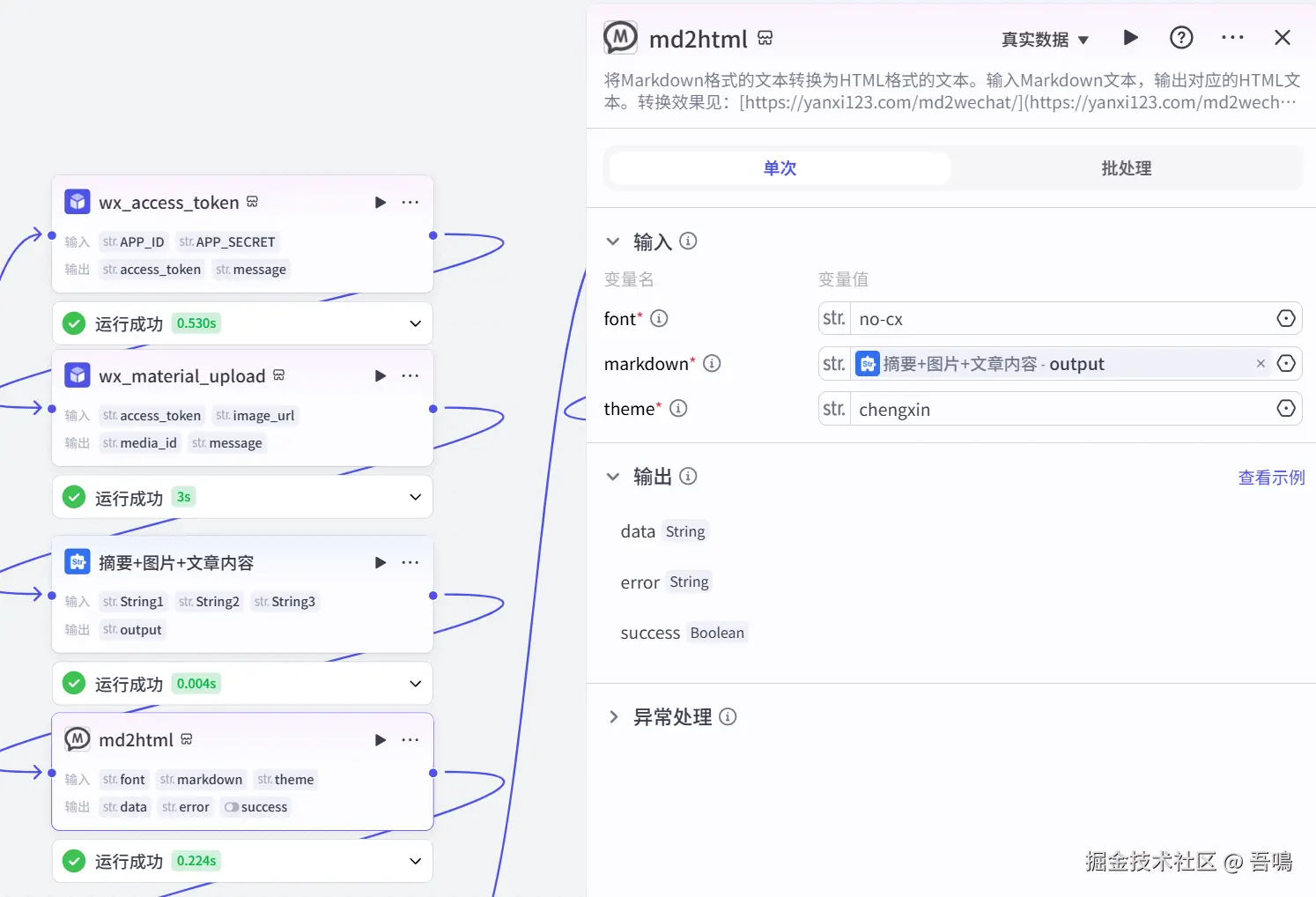1316x897 pixels.
Task: Run the wx_access_token node
Action: coord(381,203)
